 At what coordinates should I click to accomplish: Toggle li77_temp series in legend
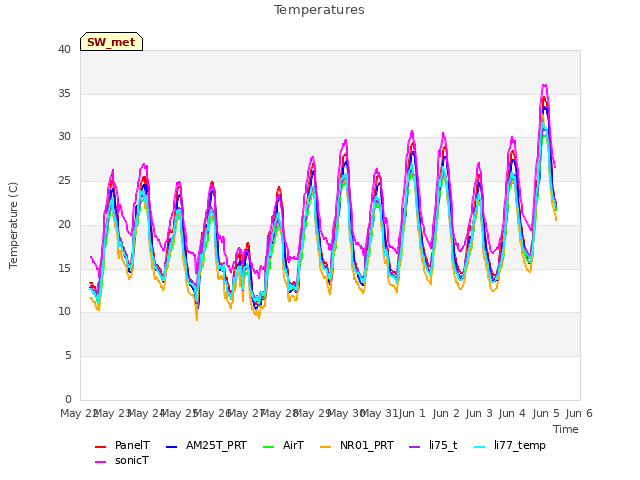pos(510,445)
